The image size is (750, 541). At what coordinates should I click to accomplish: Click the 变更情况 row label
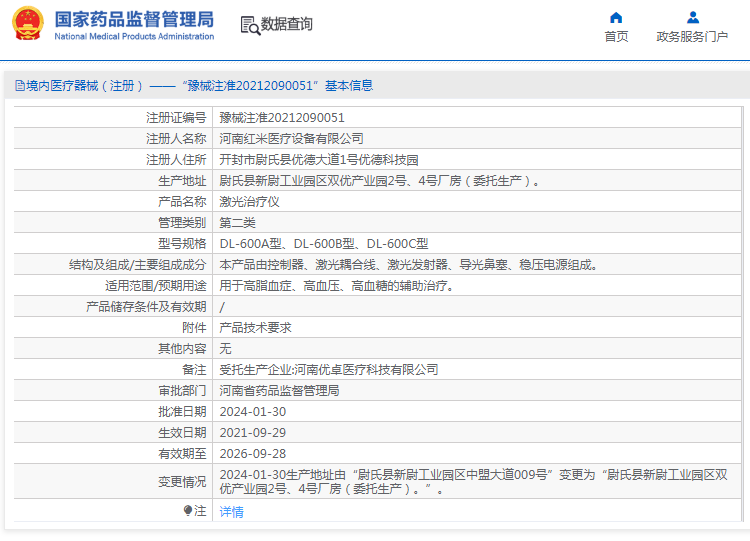(182, 482)
